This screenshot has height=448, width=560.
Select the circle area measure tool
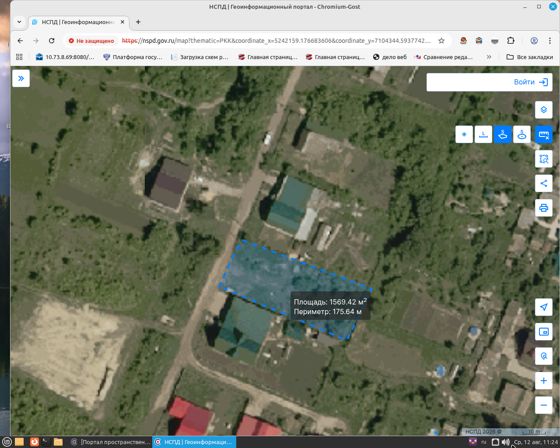coord(522,135)
